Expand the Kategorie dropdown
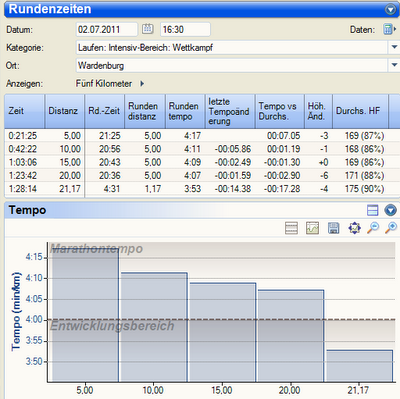Screen dimensions: 400x399 coord(394,47)
